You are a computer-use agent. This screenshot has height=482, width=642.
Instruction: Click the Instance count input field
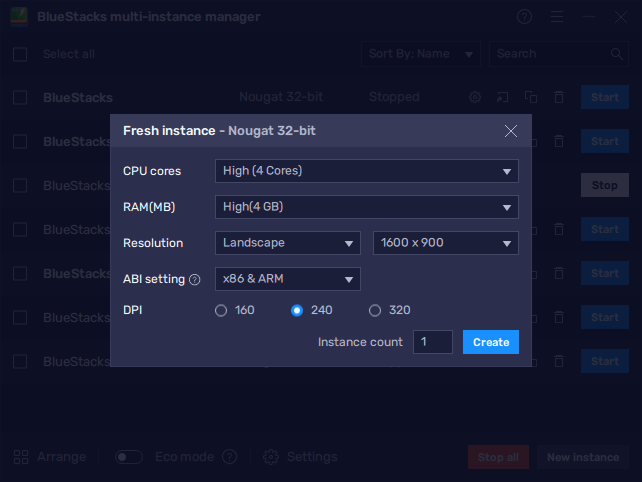[x=433, y=342]
